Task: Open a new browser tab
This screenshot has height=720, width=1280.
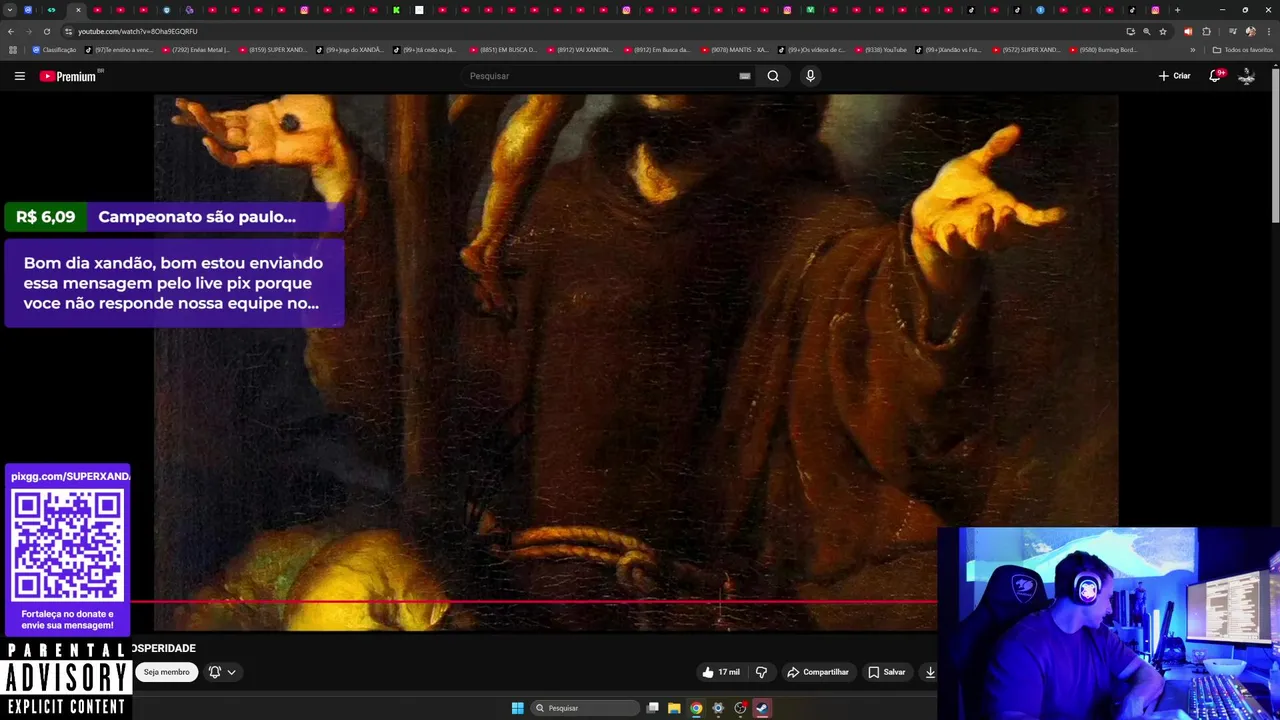Action: click(x=1177, y=10)
